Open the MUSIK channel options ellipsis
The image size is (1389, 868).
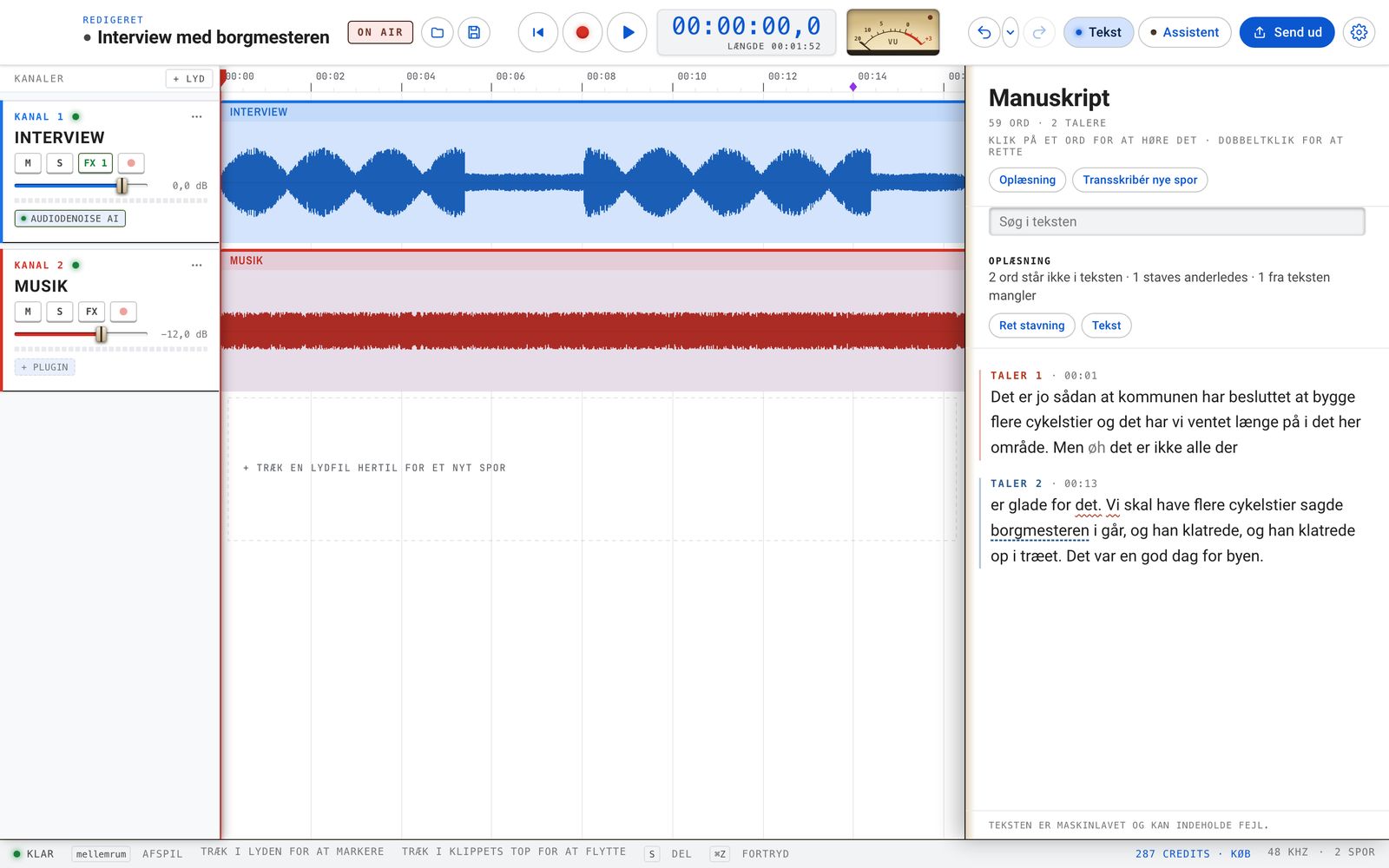[x=197, y=265]
